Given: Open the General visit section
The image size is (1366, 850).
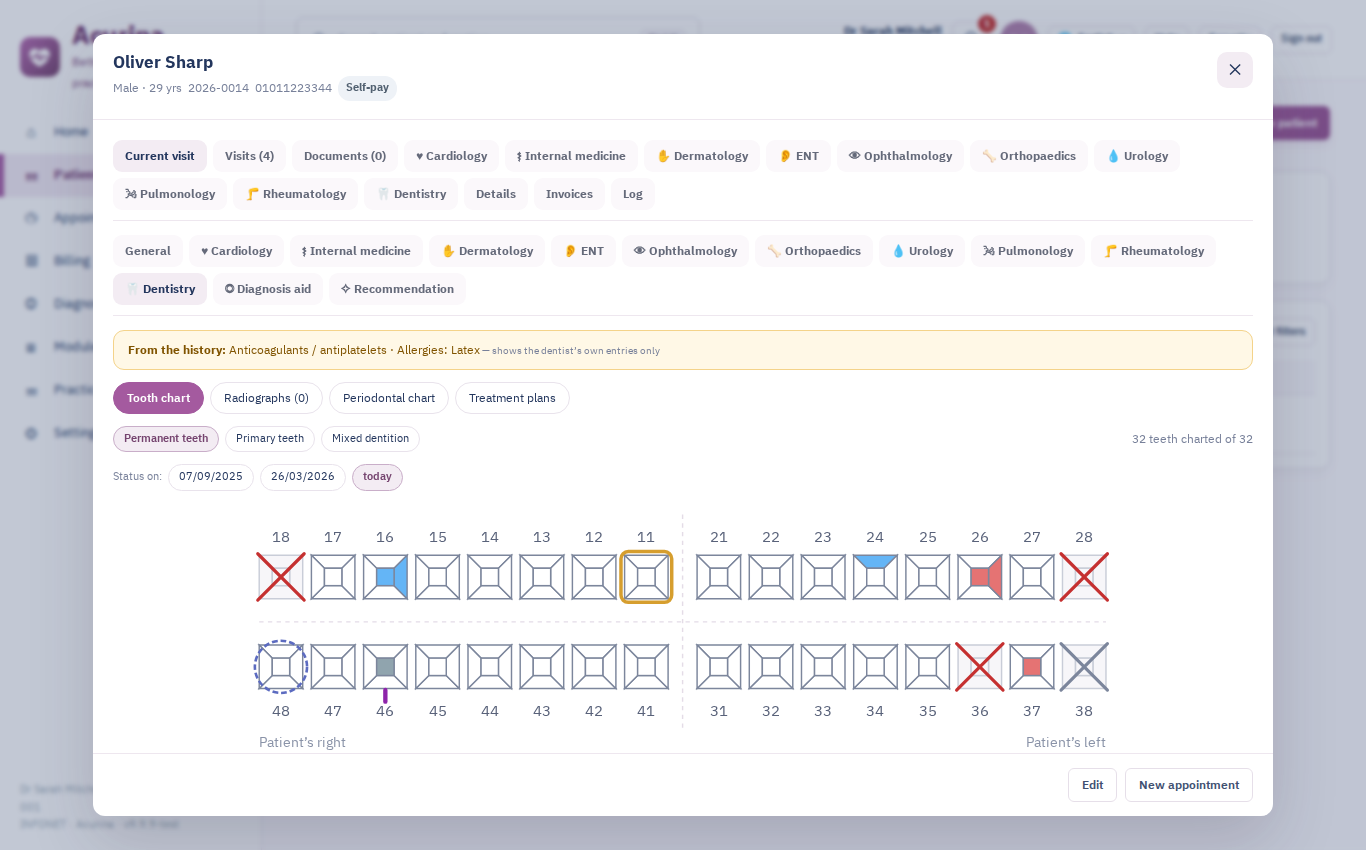Looking at the screenshot, I should 148,251.
